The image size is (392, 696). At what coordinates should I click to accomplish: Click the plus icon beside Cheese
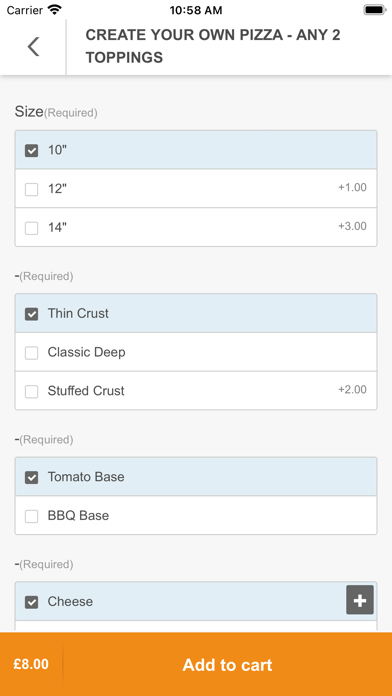coord(360,600)
